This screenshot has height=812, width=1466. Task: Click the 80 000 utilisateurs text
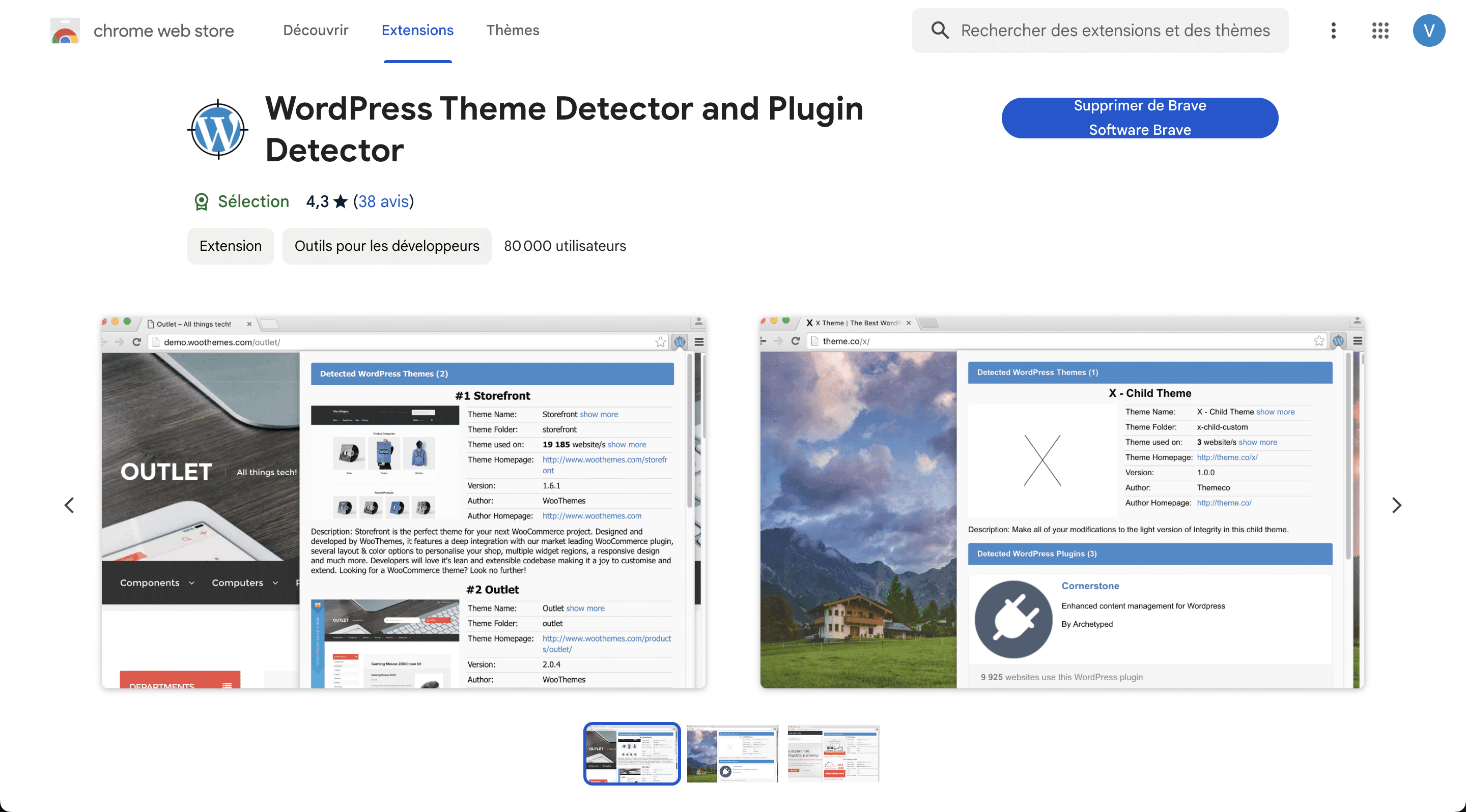coord(565,246)
